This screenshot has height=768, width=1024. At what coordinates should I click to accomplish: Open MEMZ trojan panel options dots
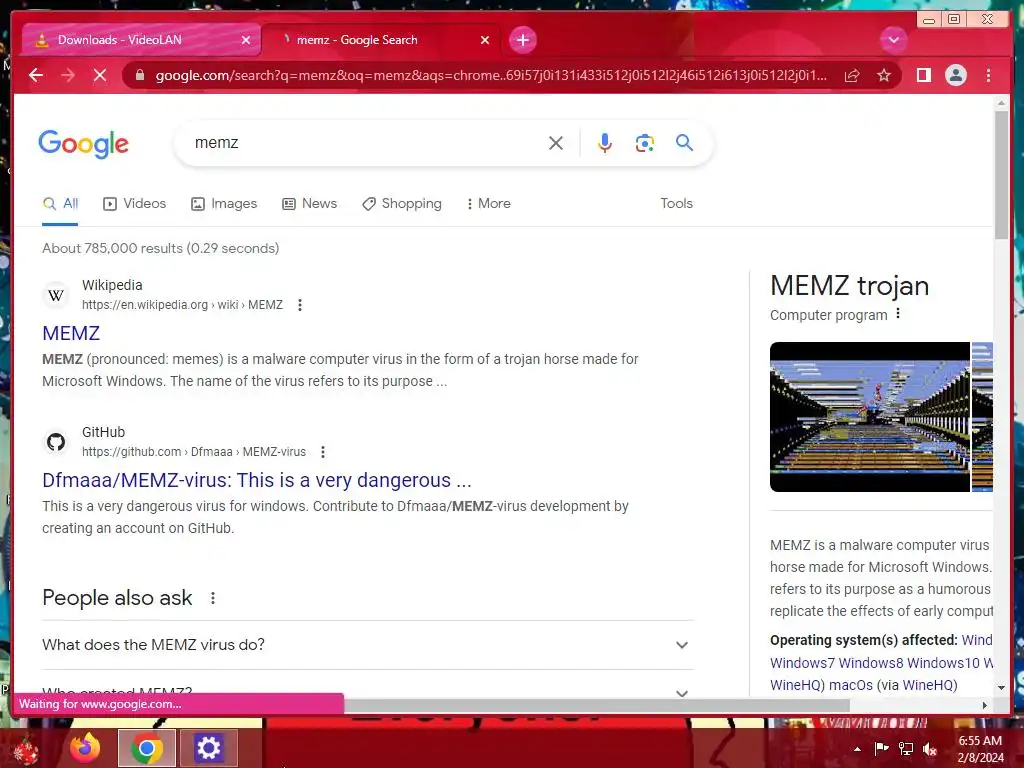pyautogui.click(x=899, y=314)
